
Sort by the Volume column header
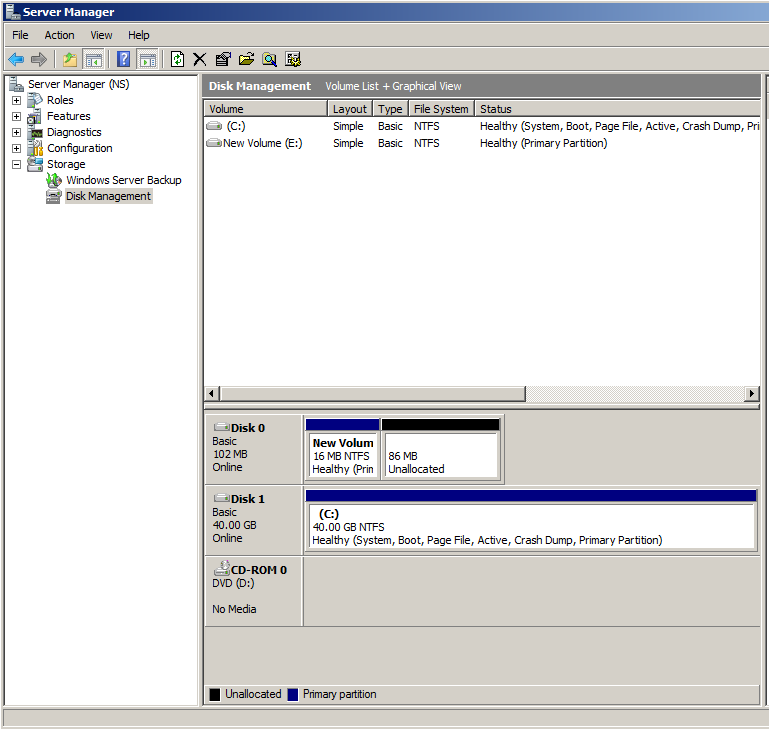click(x=265, y=108)
